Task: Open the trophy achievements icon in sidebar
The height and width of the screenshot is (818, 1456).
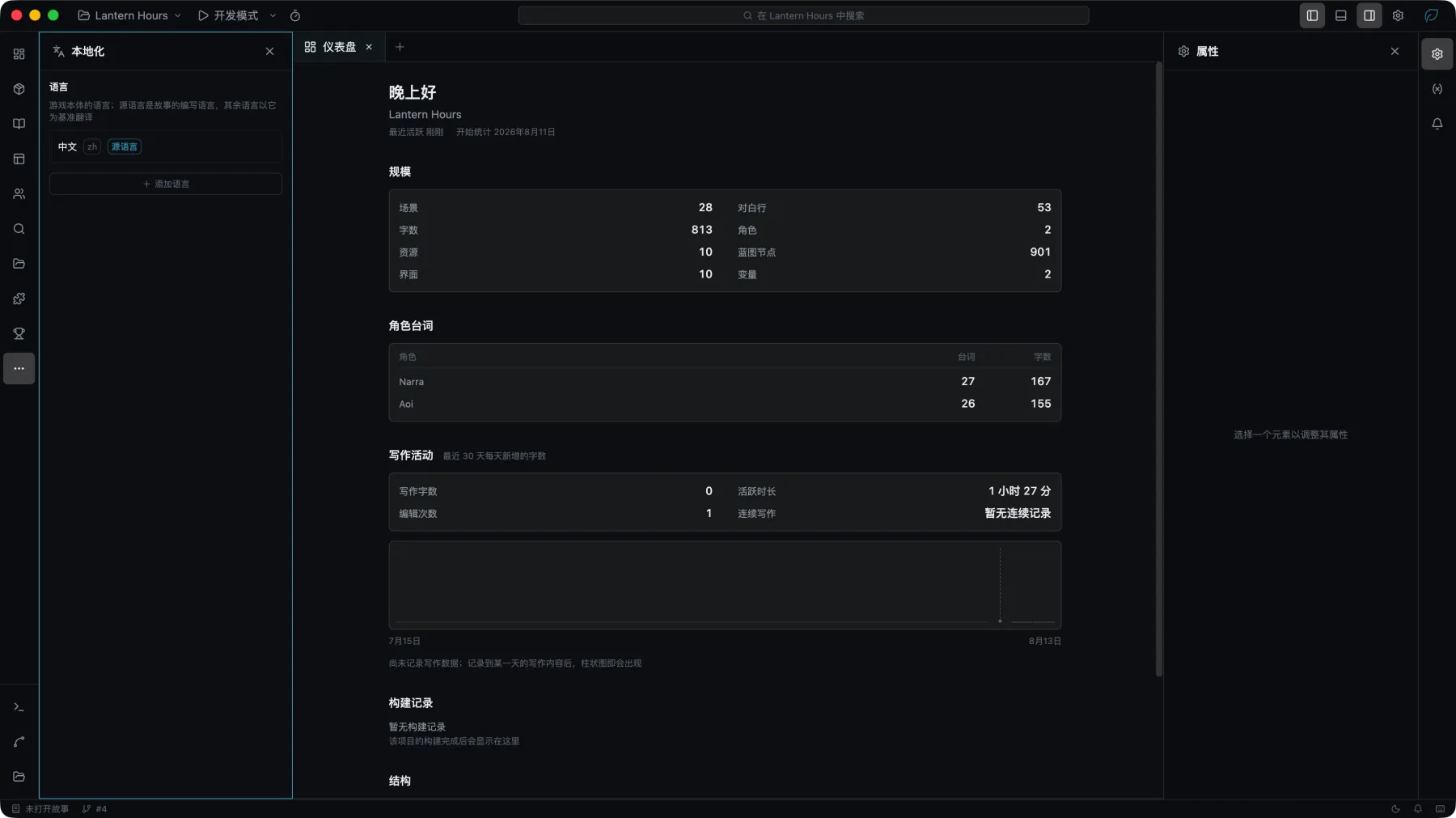Action: pyautogui.click(x=19, y=333)
